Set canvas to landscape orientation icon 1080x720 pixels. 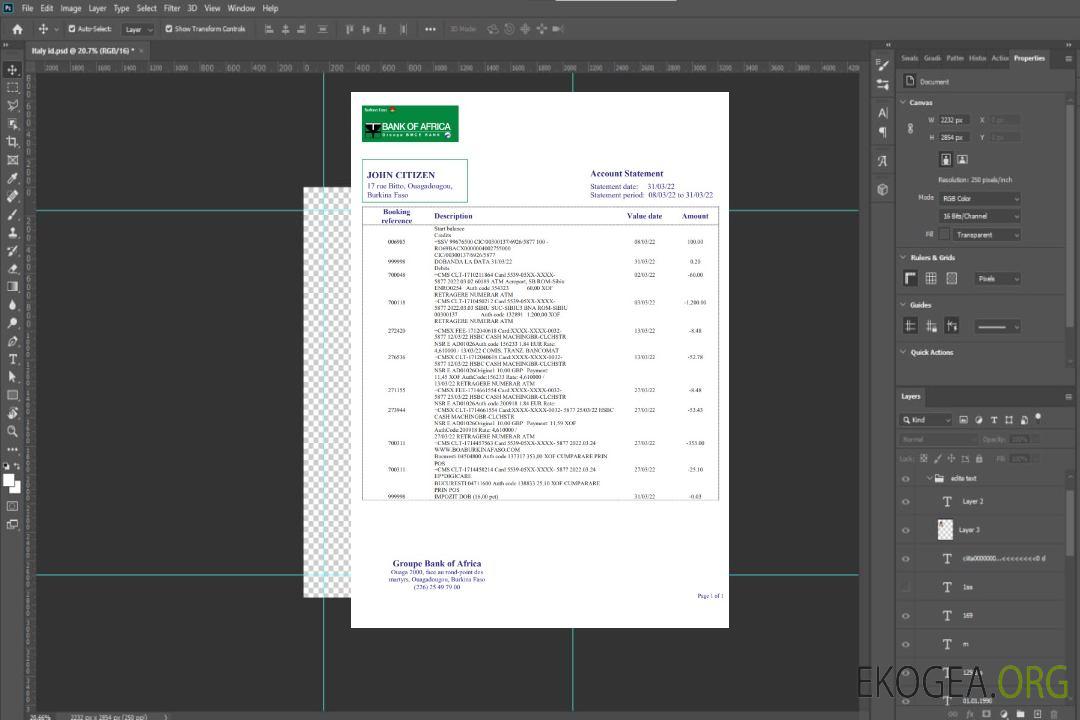(962, 159)
